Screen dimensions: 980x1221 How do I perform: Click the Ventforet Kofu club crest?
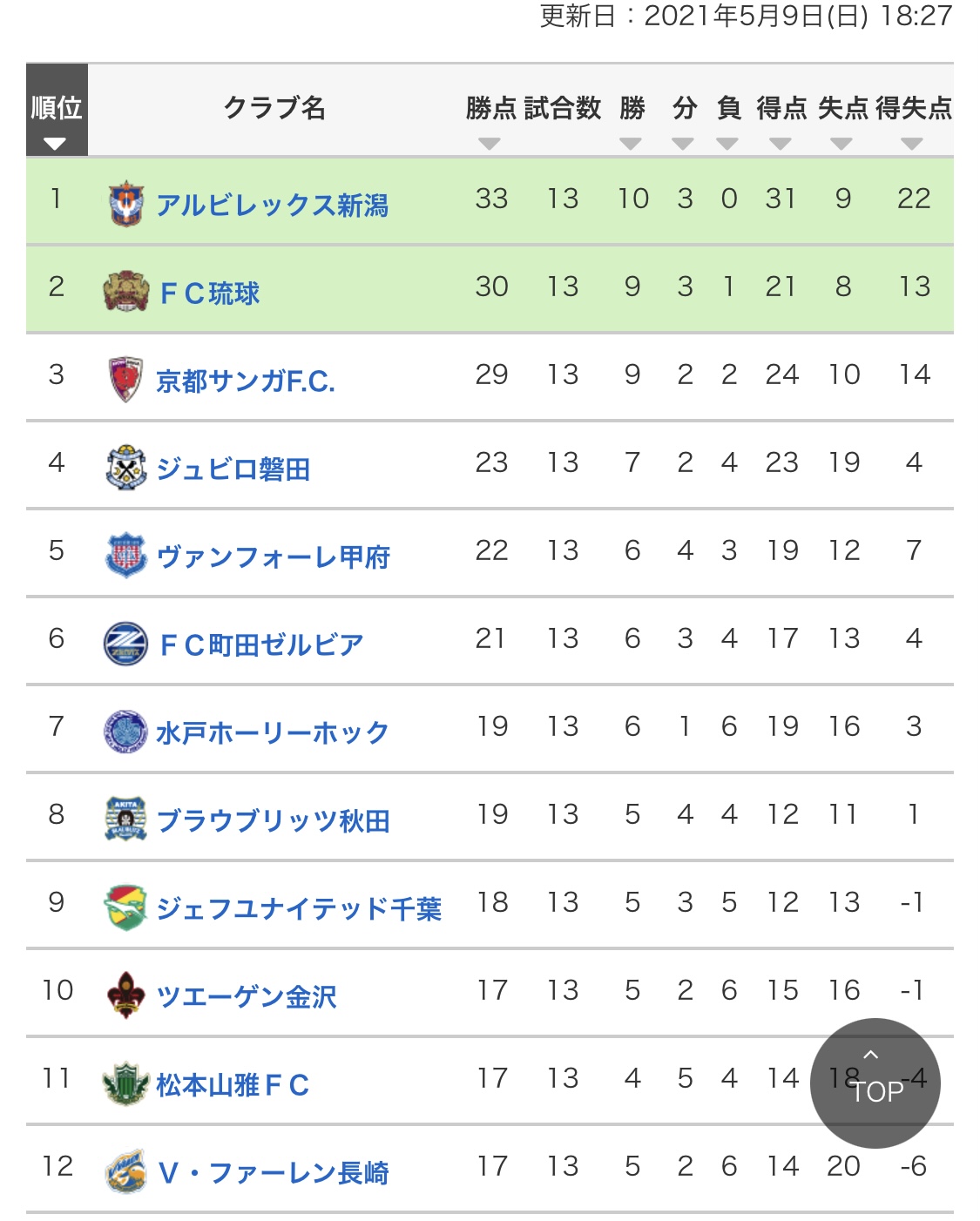[126, 555]
